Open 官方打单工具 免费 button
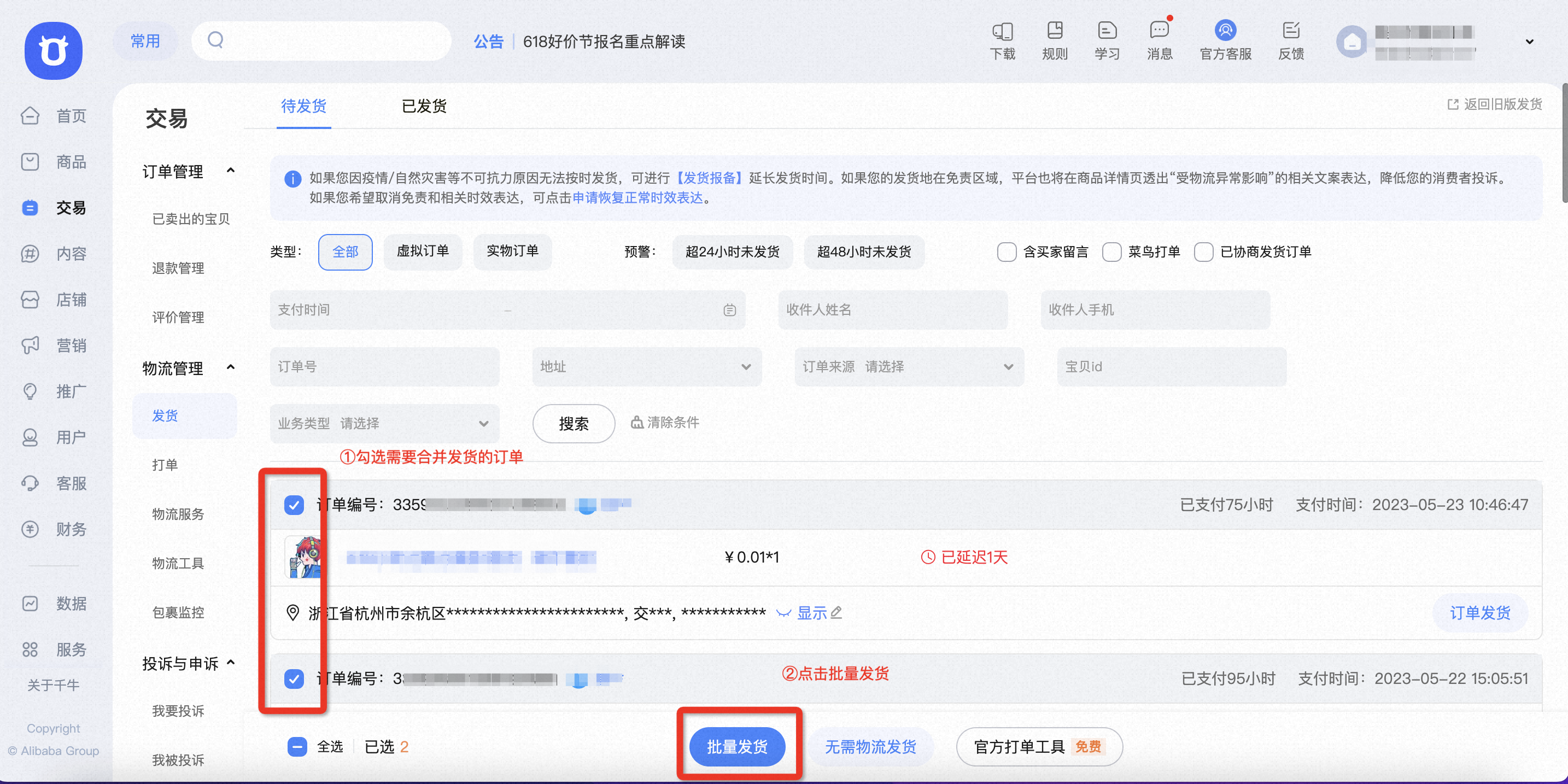This screenshot has width=1568, height=784. tap(1039, 746)
